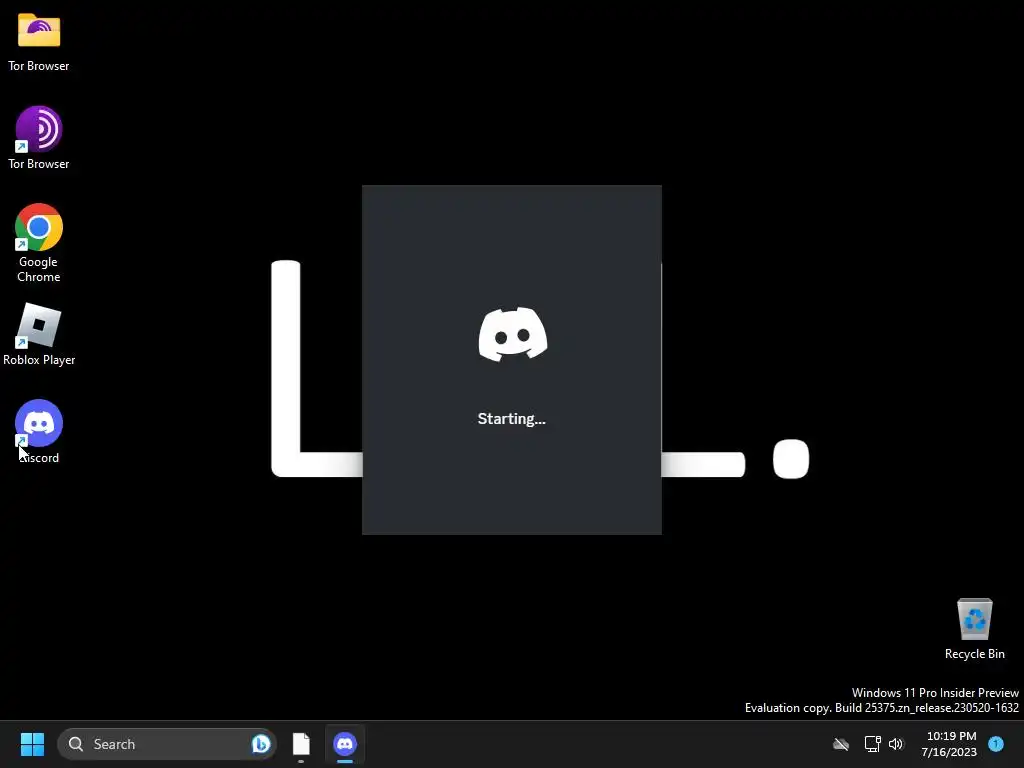Click the taskbar Search box

click(167, 744)
